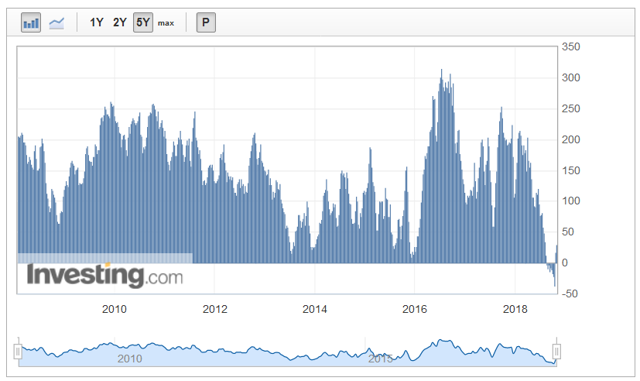Click the 350 y-axis value

571,47
